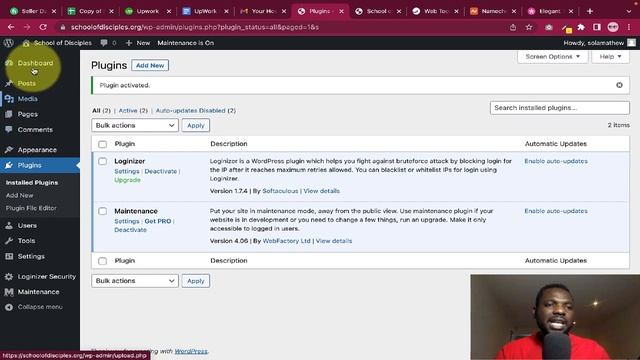Tick the Maintenance plugin checkbox
Viewport: 640px width, 360px height.
[x=102, y=211]
